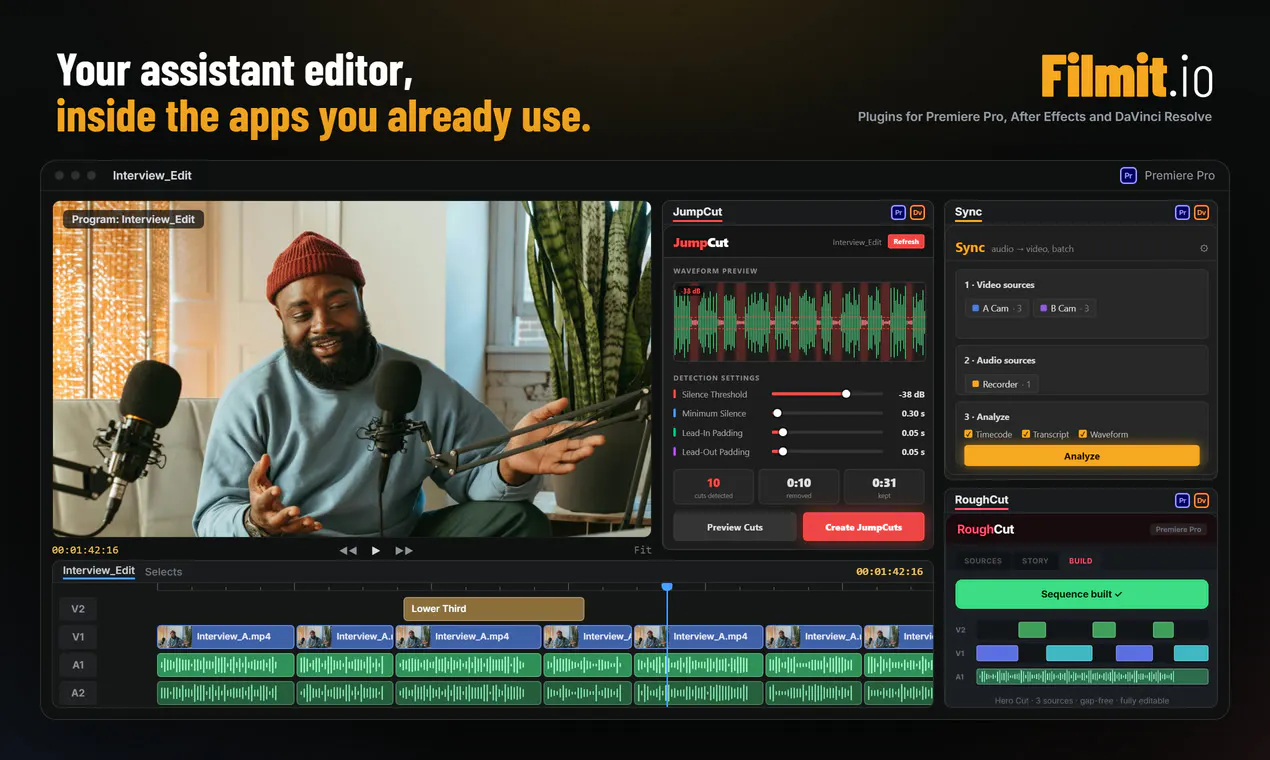Toggle the Waveform checkbox in Analyze
The height and width of the screenshot is (760, 1270).
tap(1083, 434)
